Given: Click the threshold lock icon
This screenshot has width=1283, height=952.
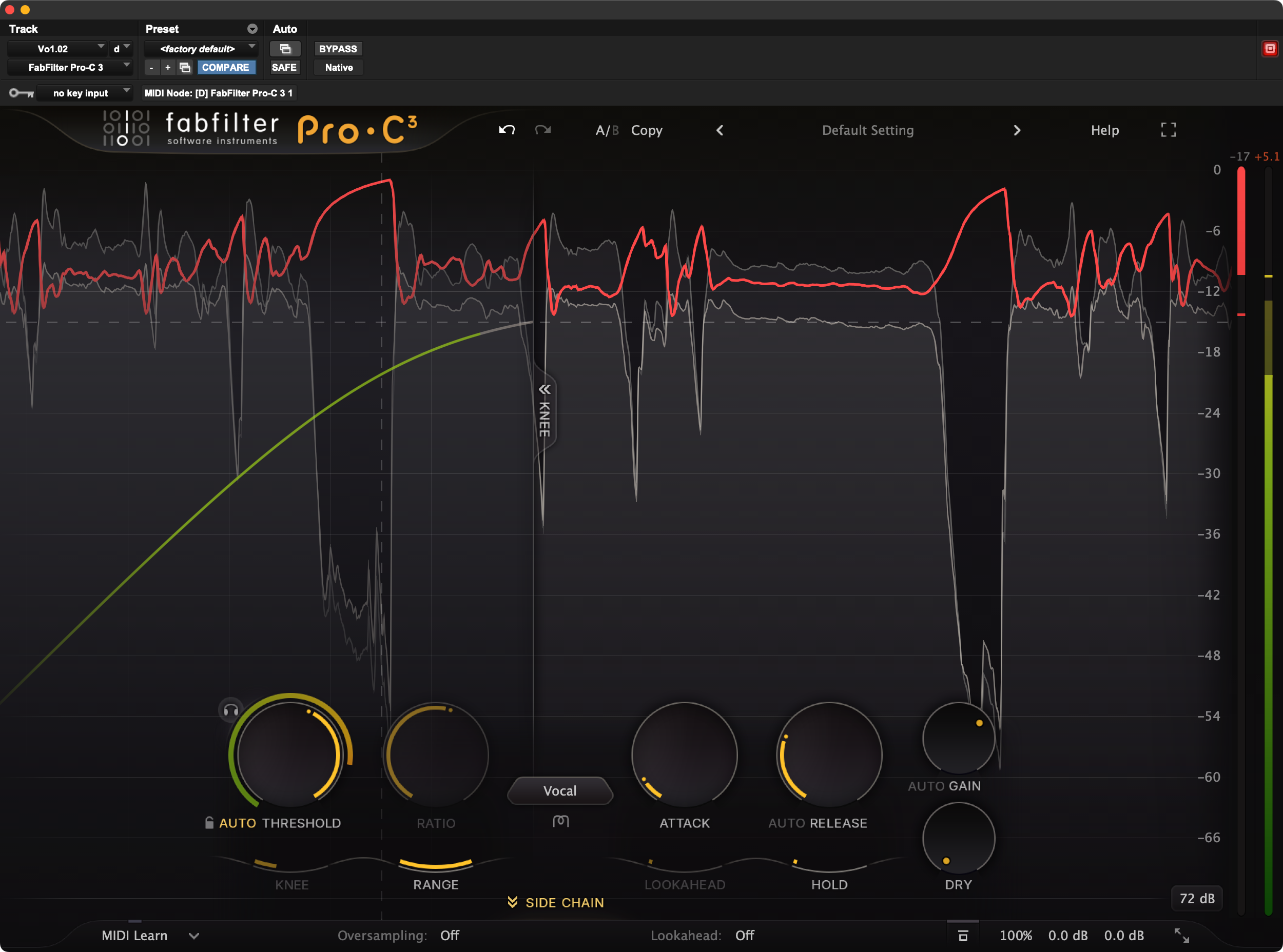Looking at the screenshot, I should tap(209, 822).
